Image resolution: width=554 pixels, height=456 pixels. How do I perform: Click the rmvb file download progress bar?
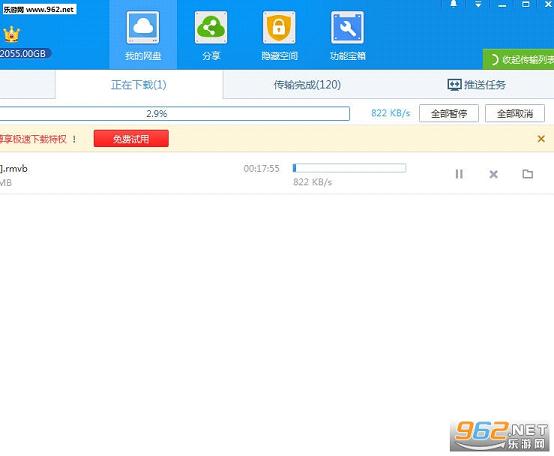(349, 168)
